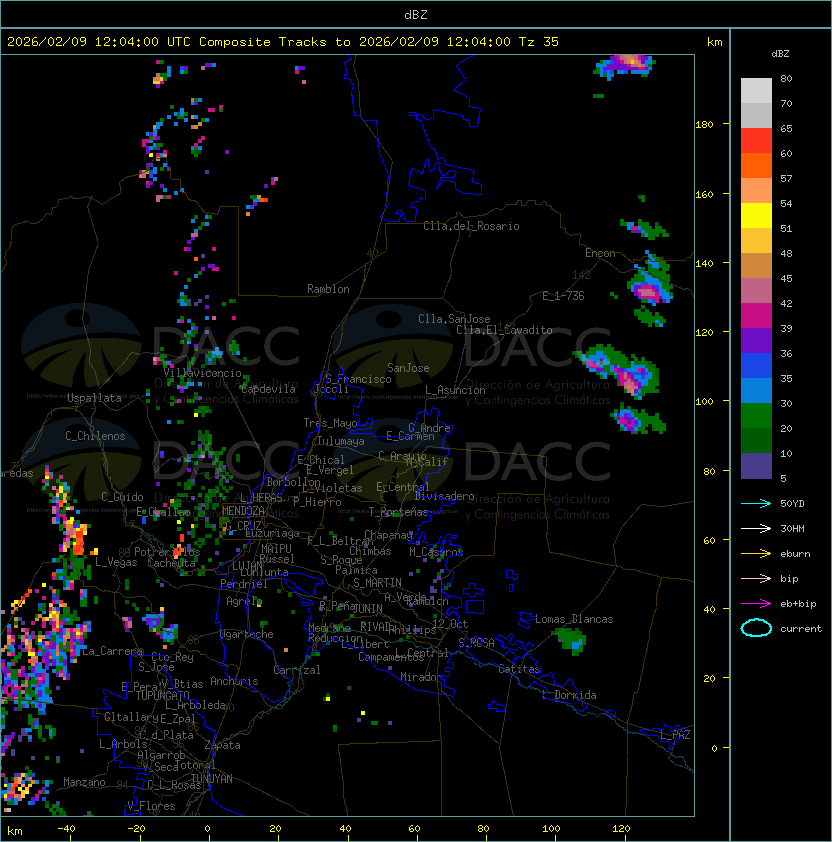Click the 'Ugarteche' map label

coord(247,634)
